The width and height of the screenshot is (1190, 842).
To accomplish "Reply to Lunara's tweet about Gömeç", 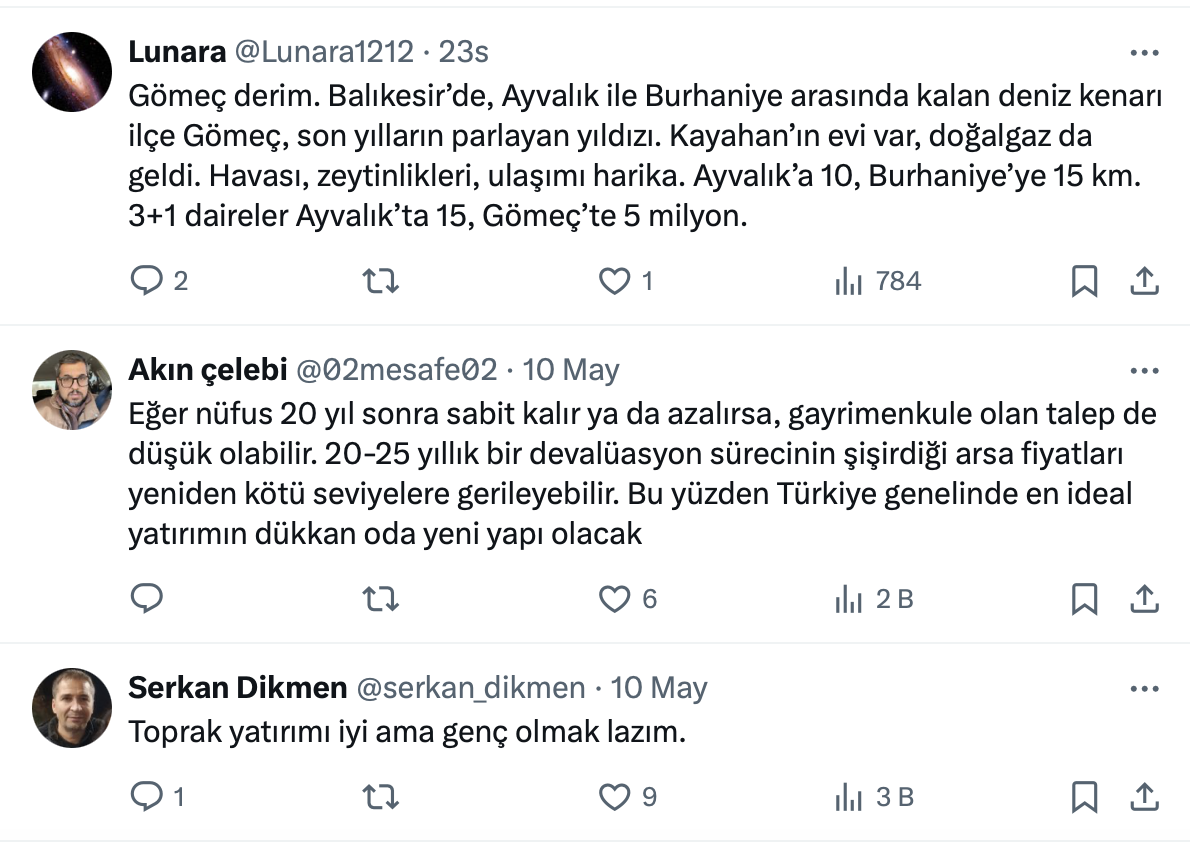I will [147, 282].
